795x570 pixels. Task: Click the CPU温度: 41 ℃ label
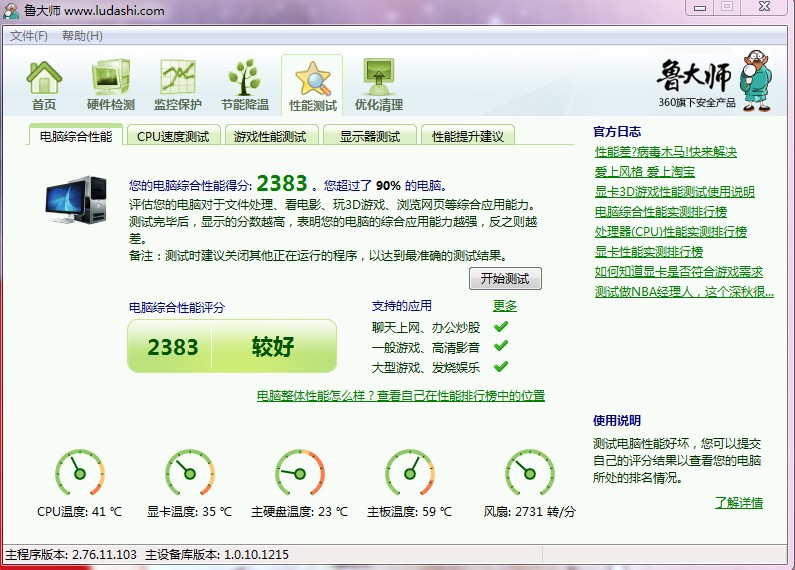coord(80,511)
